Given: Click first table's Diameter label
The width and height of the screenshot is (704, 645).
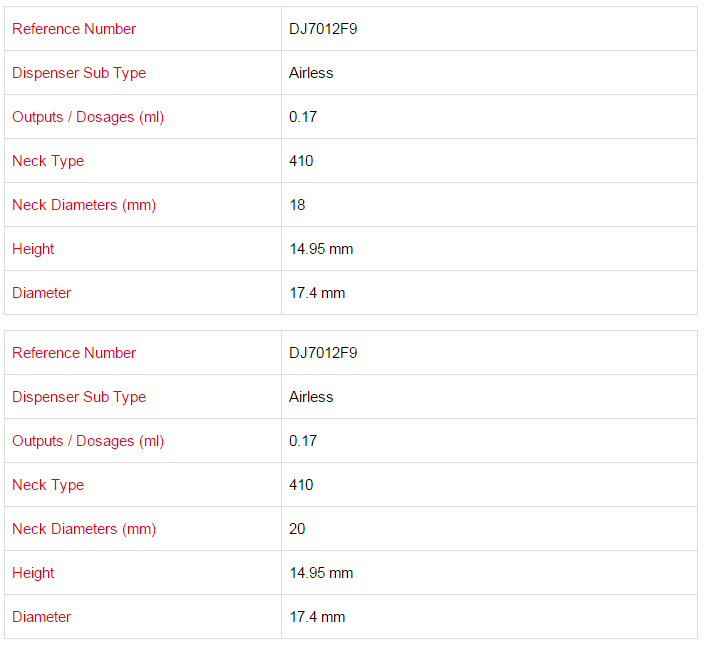Looking at the screenshot, I should click(42, 293).
